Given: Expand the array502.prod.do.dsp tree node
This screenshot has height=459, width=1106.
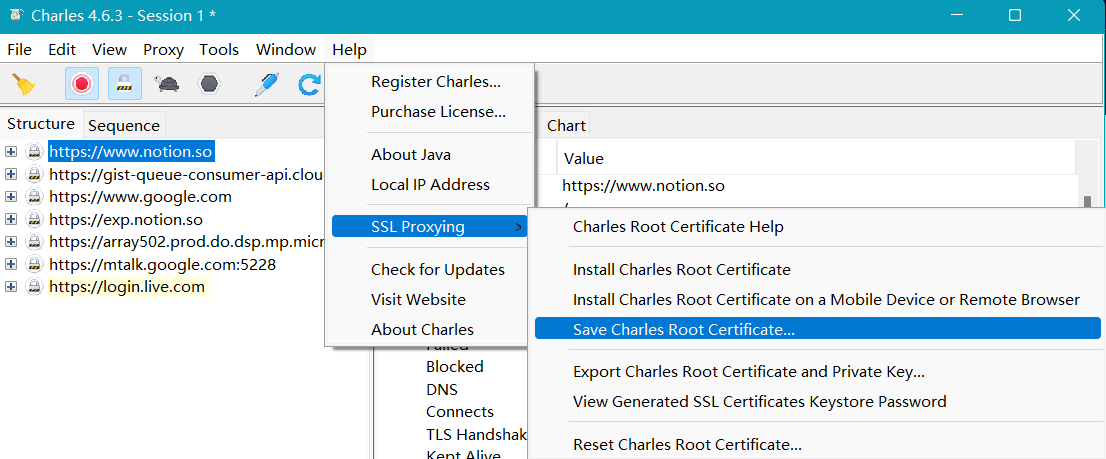Looking at the screenshot, I should pos(11,242).
